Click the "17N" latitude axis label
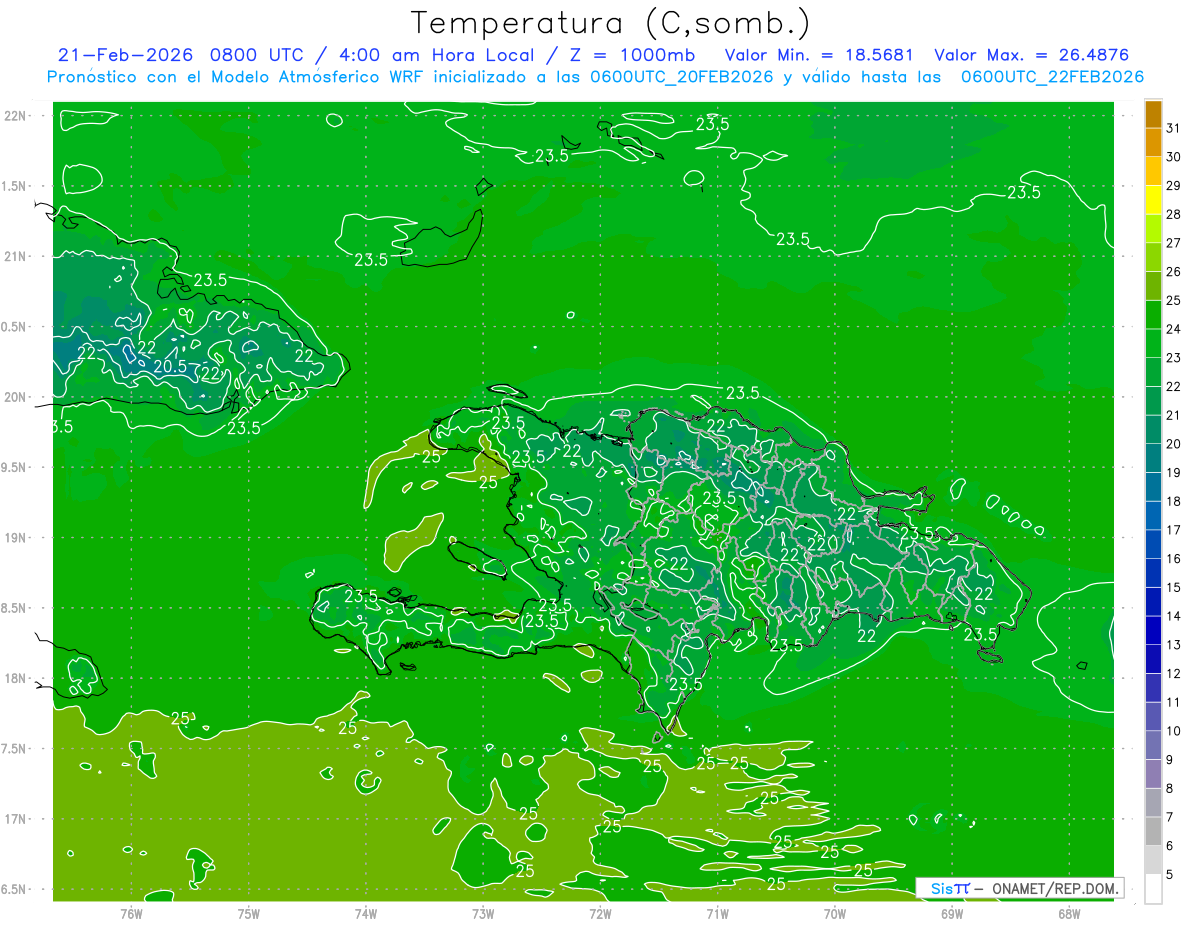The image size is (1200, 927). pyautogui.click(x=15, y=819)
